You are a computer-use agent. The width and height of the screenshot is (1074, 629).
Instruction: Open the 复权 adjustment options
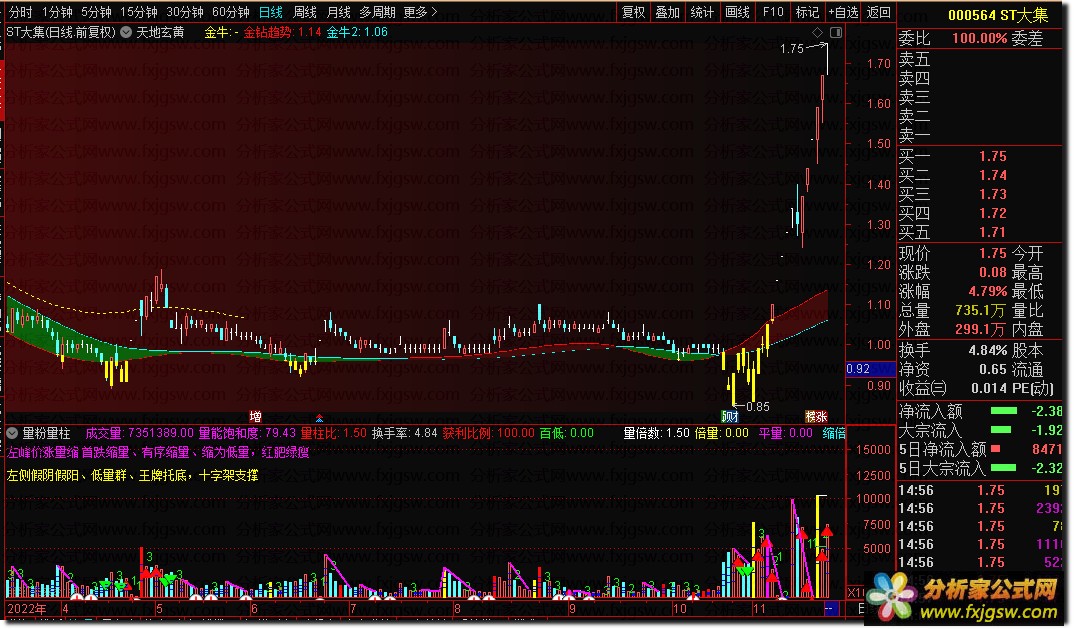(x=634, y=12)
